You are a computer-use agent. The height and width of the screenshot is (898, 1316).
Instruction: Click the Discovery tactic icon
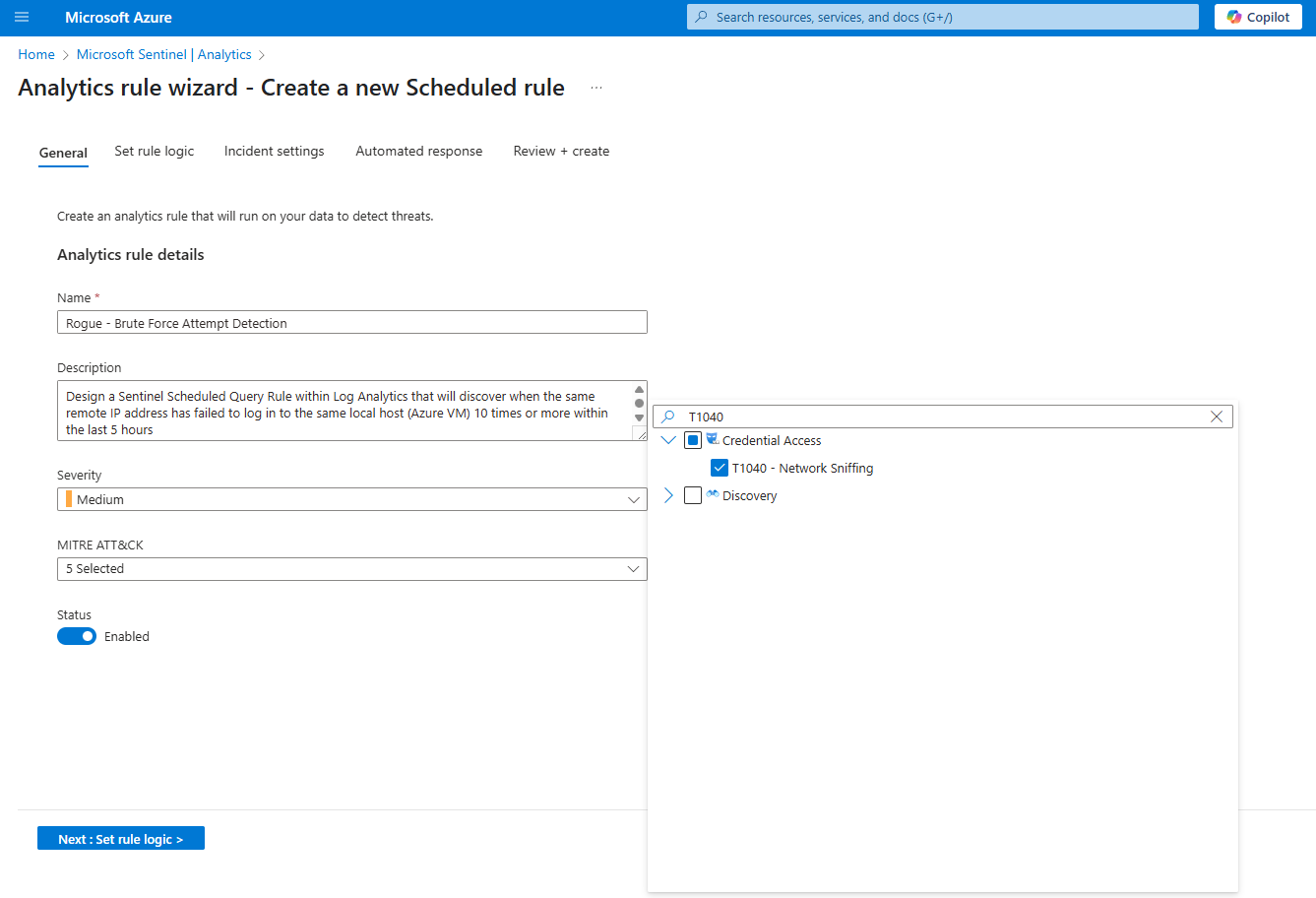tap(712, 494)
